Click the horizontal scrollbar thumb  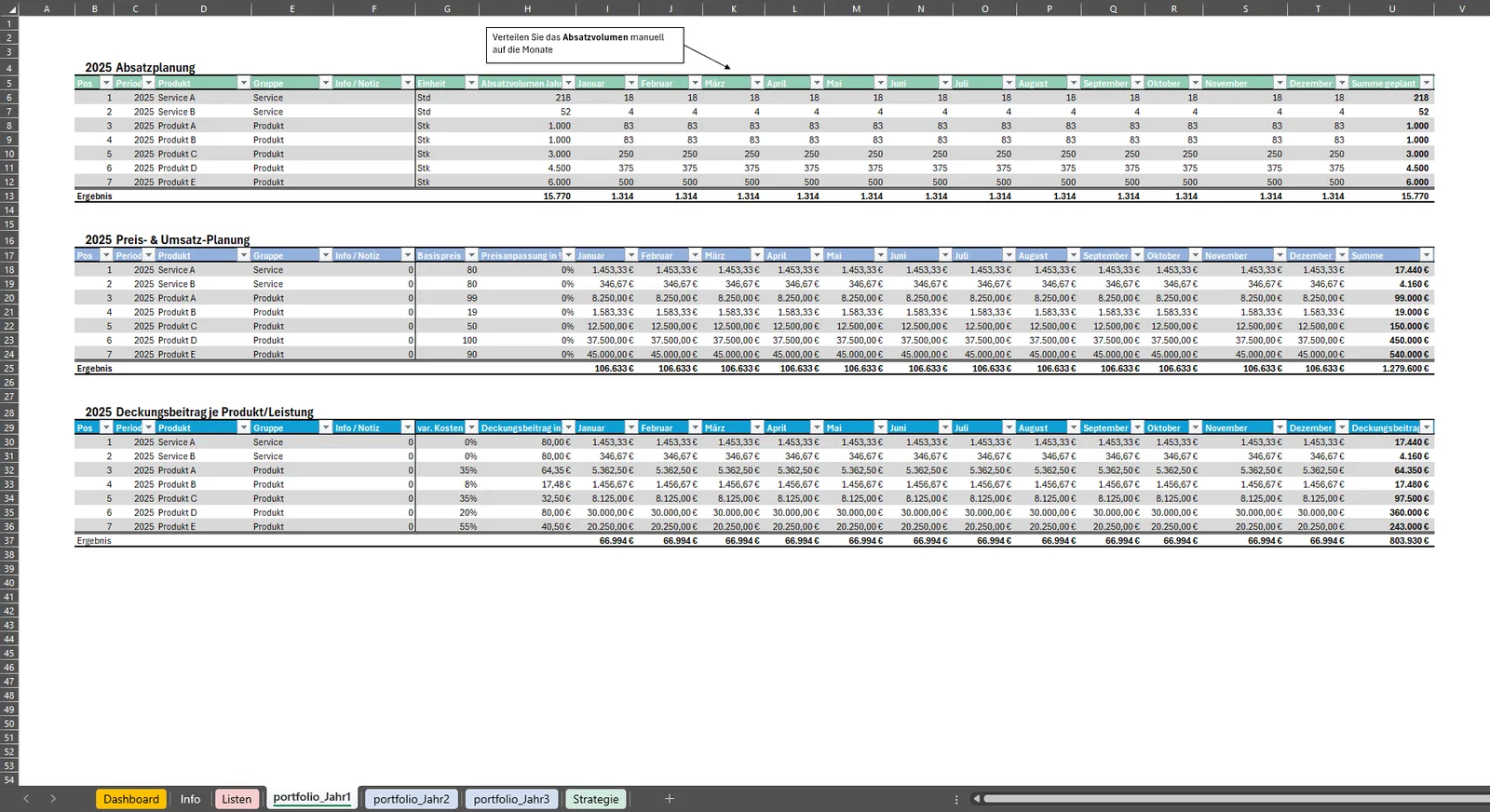[x=1236, y=799]
